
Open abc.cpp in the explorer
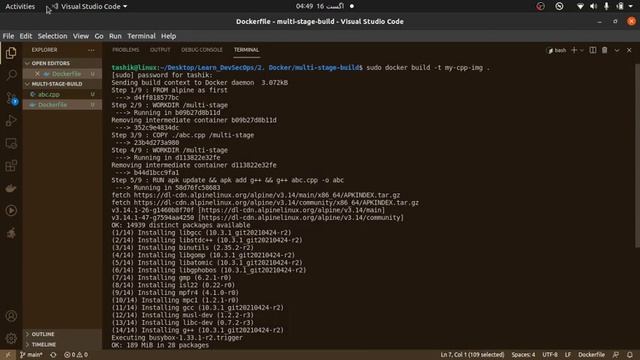click(62, 94)
